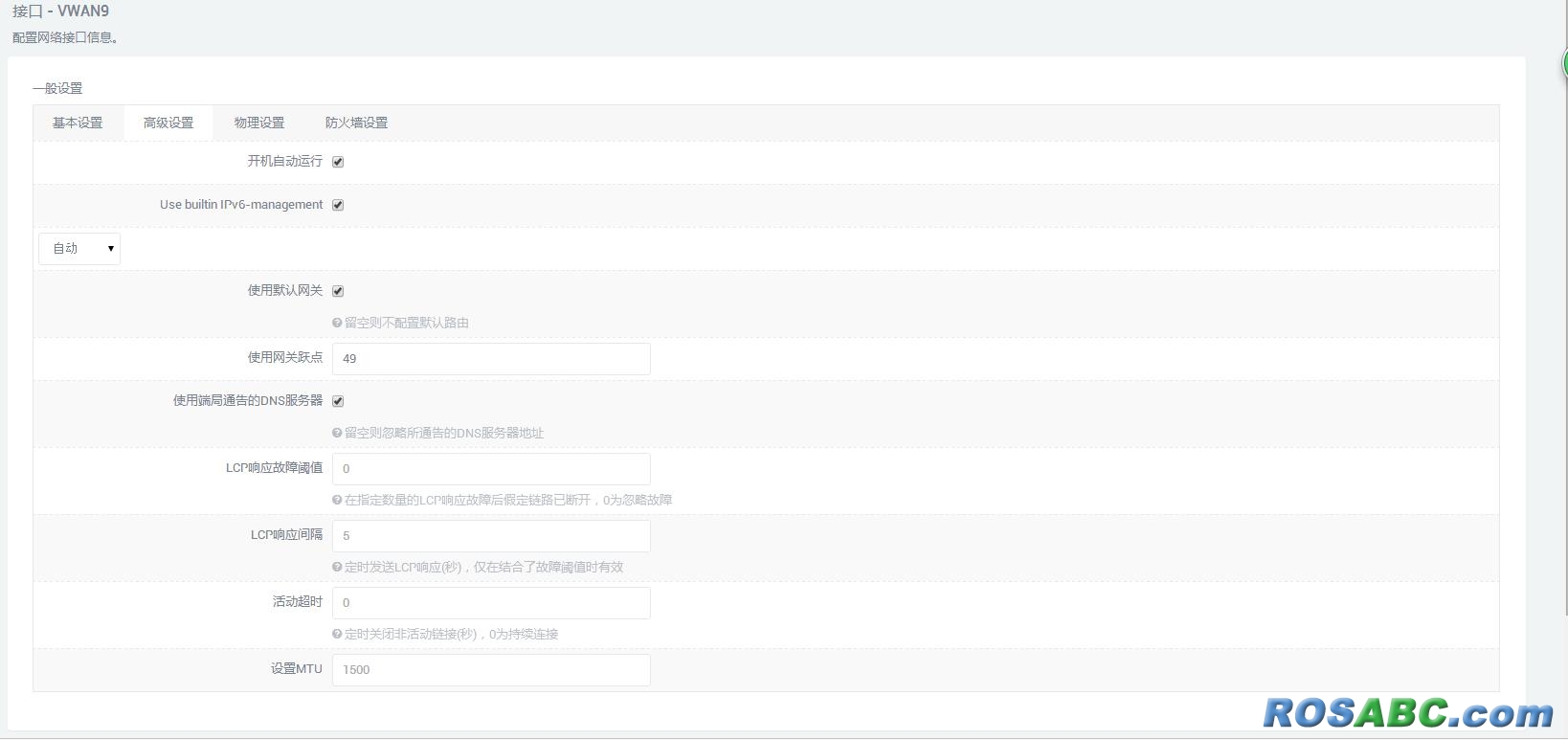Click help icon beside 留空则不配置默认路由

tap(337, 323)
